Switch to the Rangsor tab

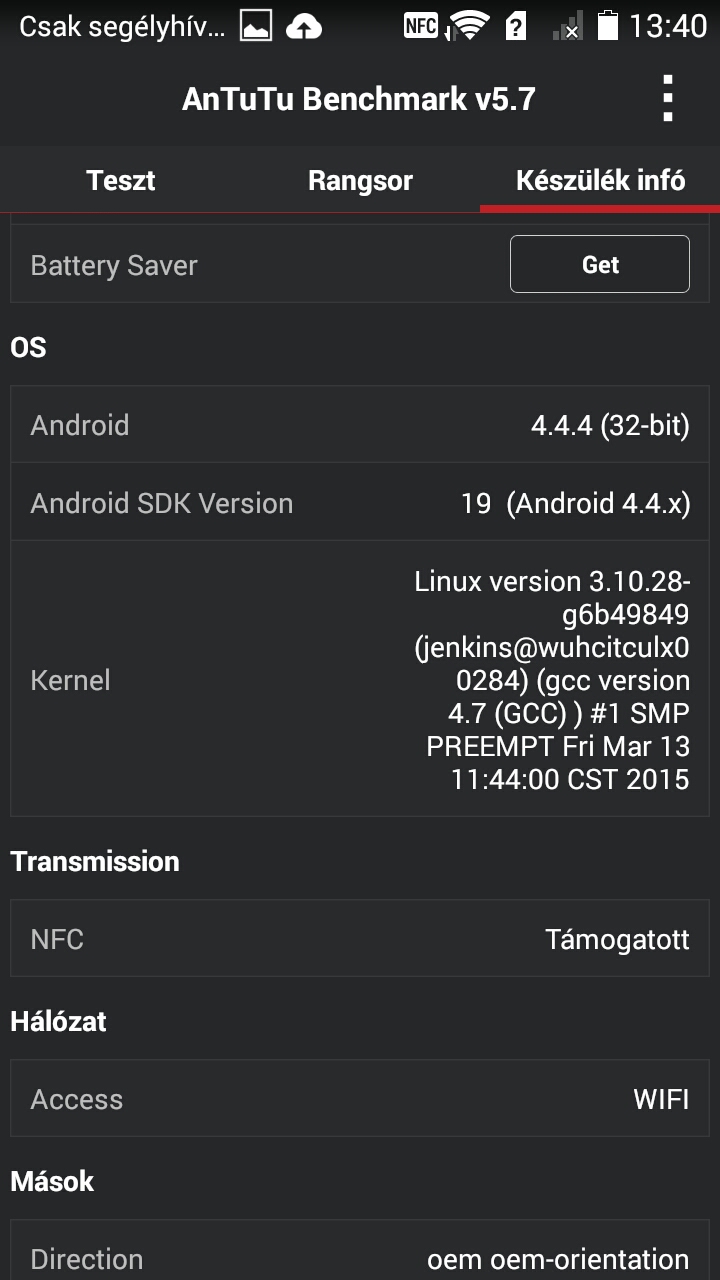click(x=360, y=180)
